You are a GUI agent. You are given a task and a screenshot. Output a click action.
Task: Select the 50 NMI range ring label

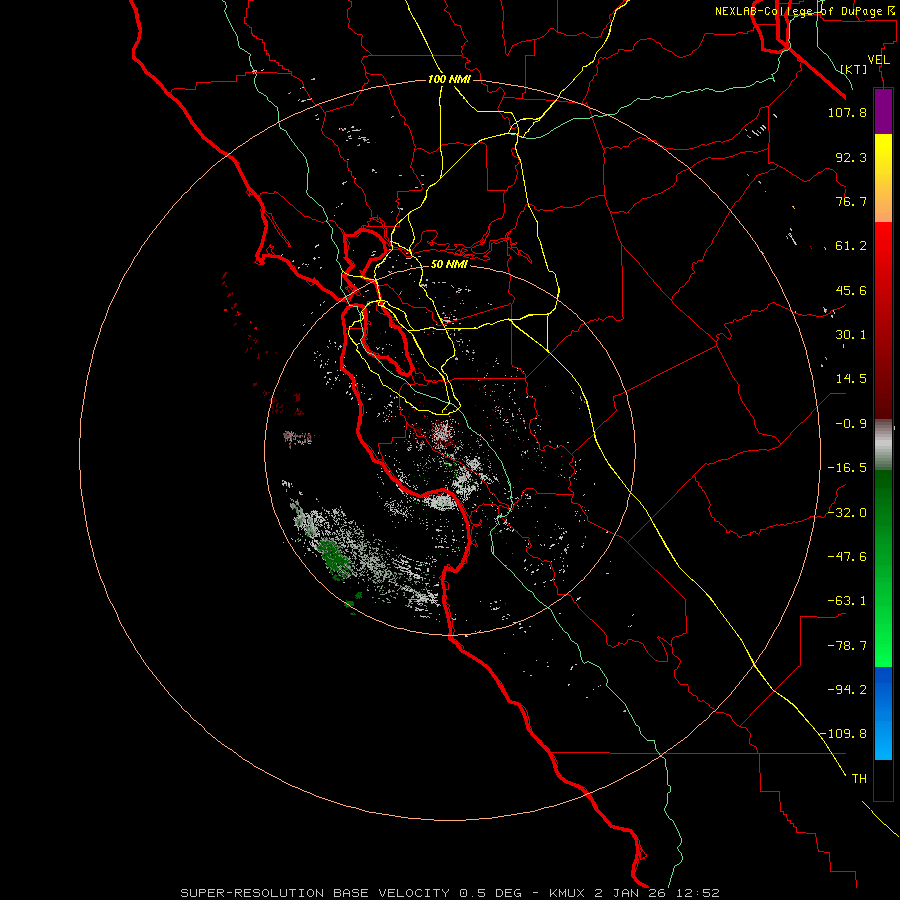tap(449, 264)
